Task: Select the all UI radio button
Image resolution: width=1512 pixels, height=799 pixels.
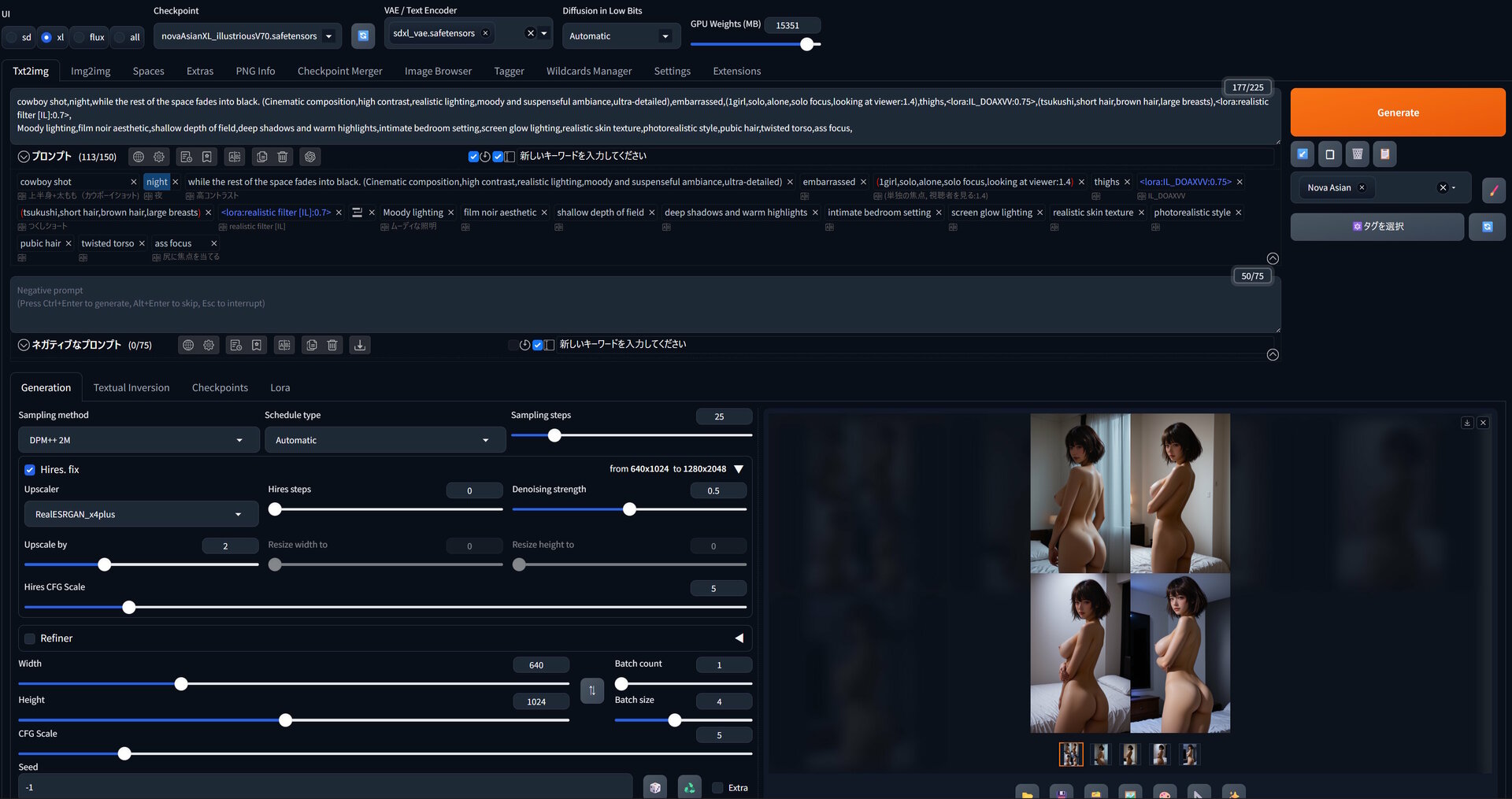Action: pyautogui.click(x=119, y=37)
